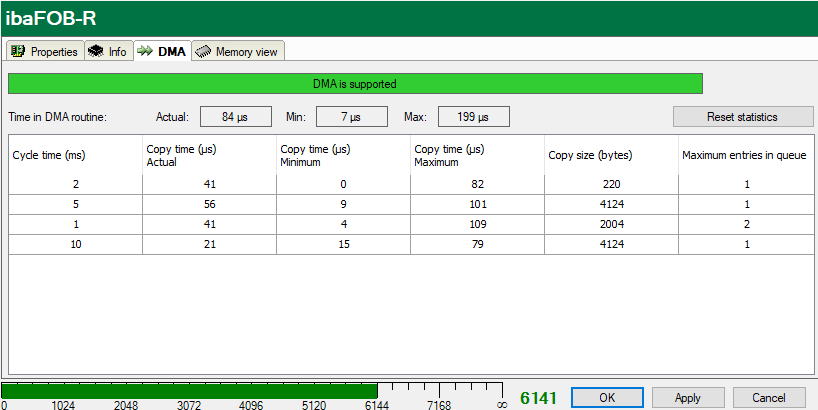Confirm with the OK button
The width and height of the screenshot is (818, 410).
607,397
